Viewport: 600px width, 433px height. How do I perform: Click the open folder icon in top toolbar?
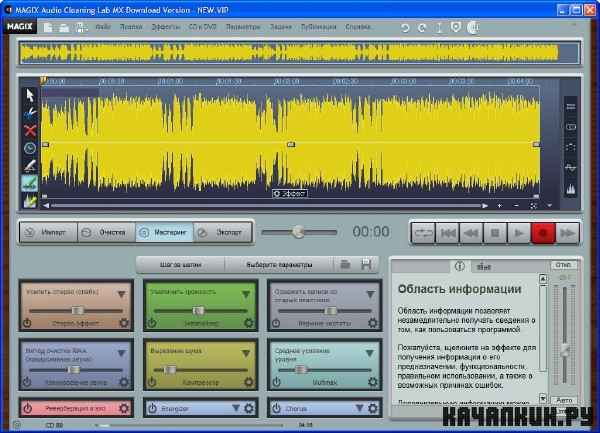coord(64,28)
